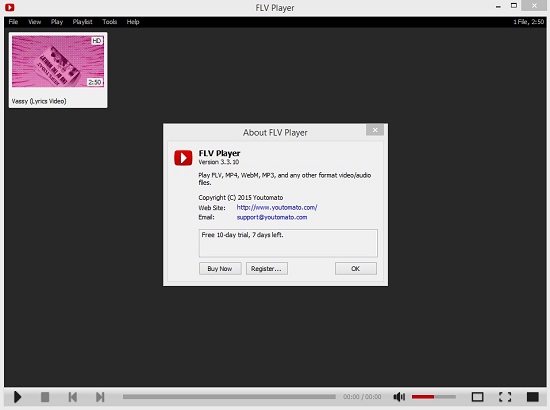The height and width of the screenshot is (410, 550).
Task: Confirm the About dialog with OK
Action: pos(356,269)
